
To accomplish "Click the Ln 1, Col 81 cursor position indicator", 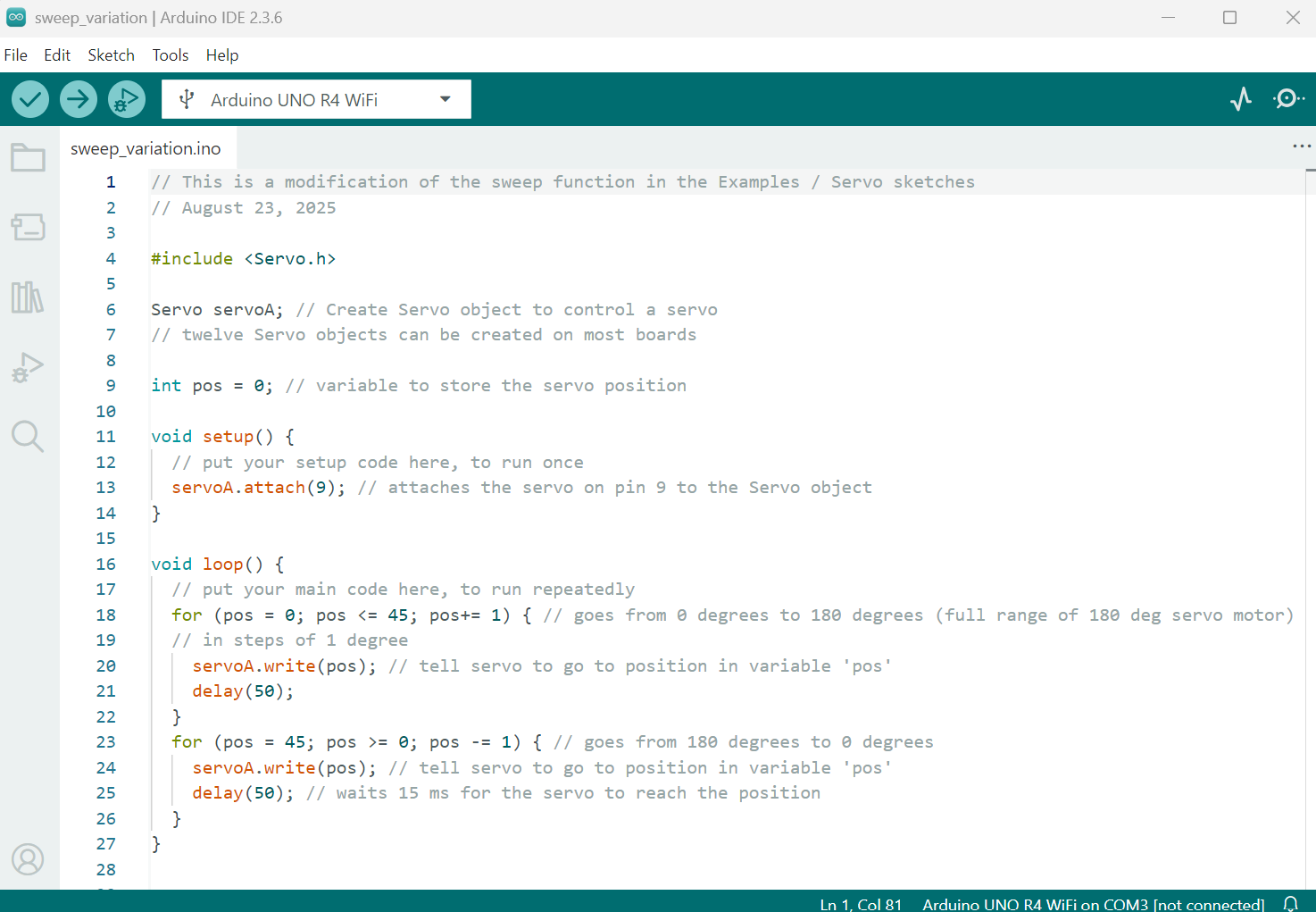I will click(x=860, y=904).
